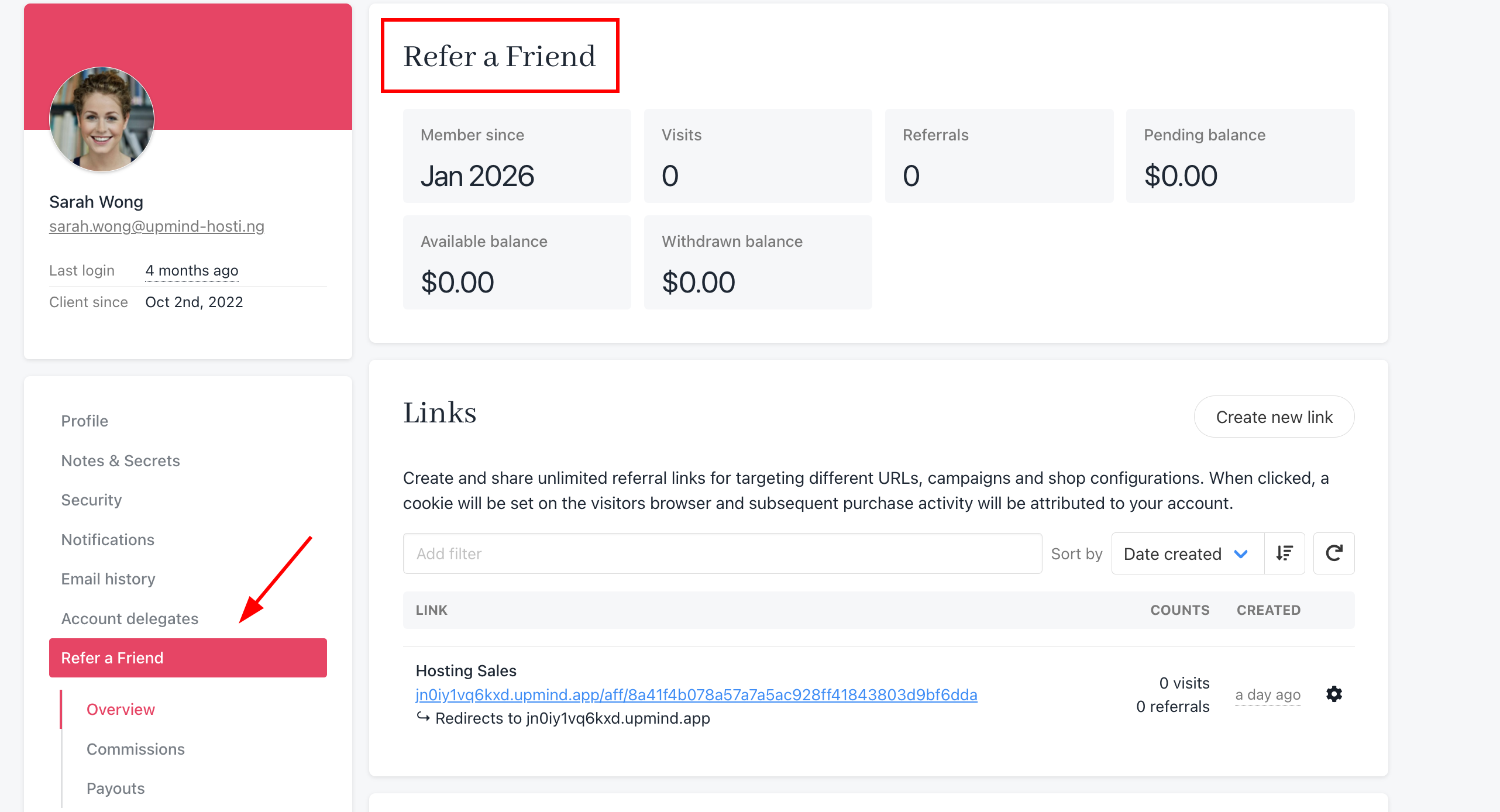This screenshot has width=1500, height=812.
Task: Select Notifications in the sidebar
Action: 108,539
